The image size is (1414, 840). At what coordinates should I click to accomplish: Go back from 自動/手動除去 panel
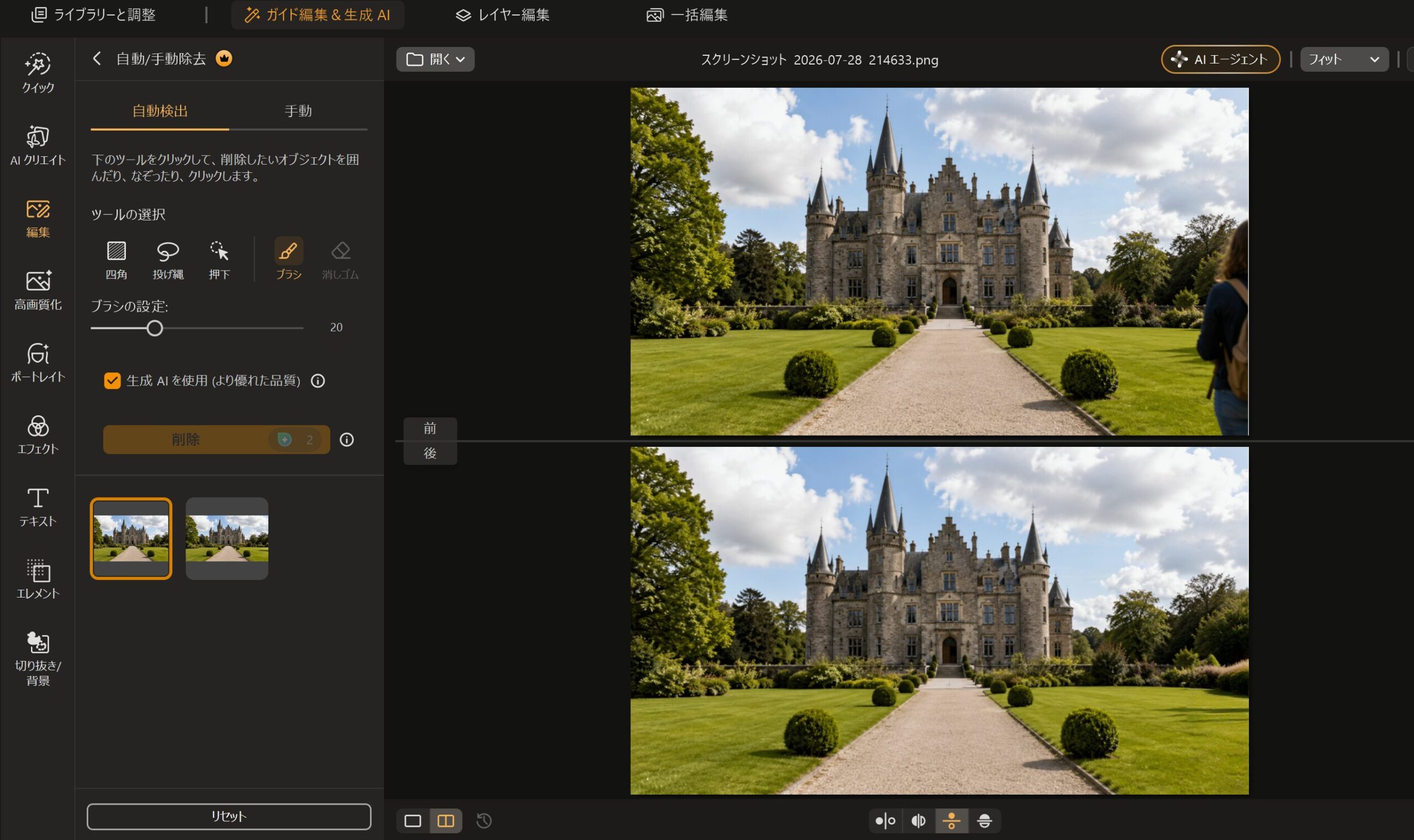click(x=97, y=59)
